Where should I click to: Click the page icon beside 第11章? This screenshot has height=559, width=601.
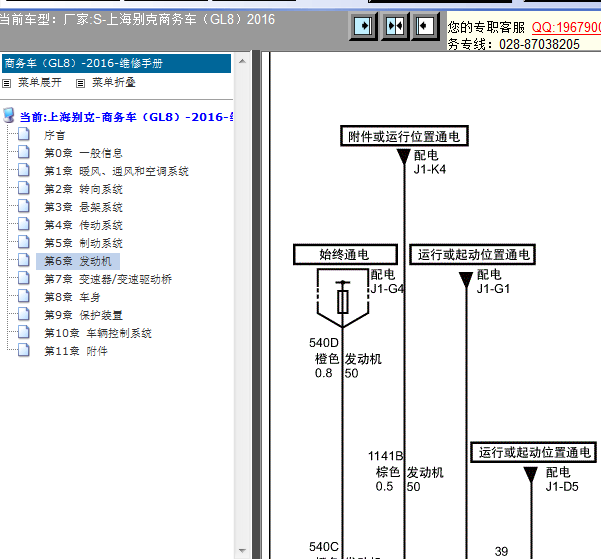[x=24, y=350]
